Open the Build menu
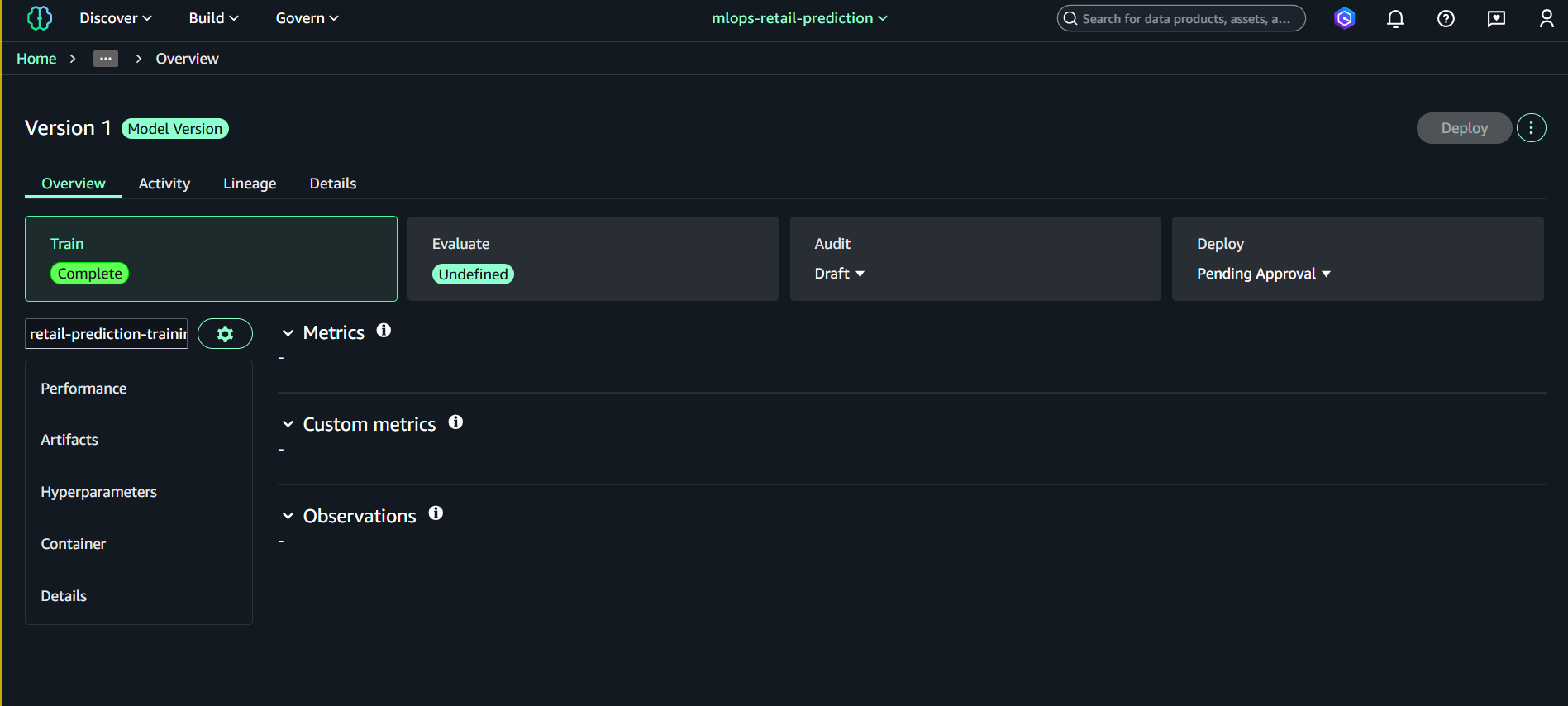The height and width of the screenshot is (706, 1568). (x=213, y=18)
